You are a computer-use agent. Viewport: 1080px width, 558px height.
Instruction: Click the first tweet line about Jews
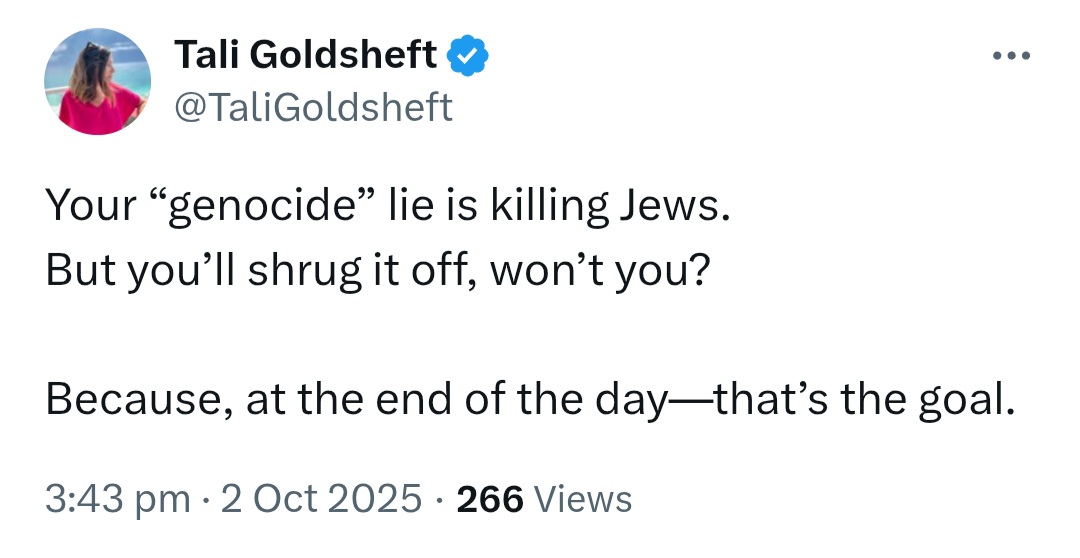tap(388, 207)
